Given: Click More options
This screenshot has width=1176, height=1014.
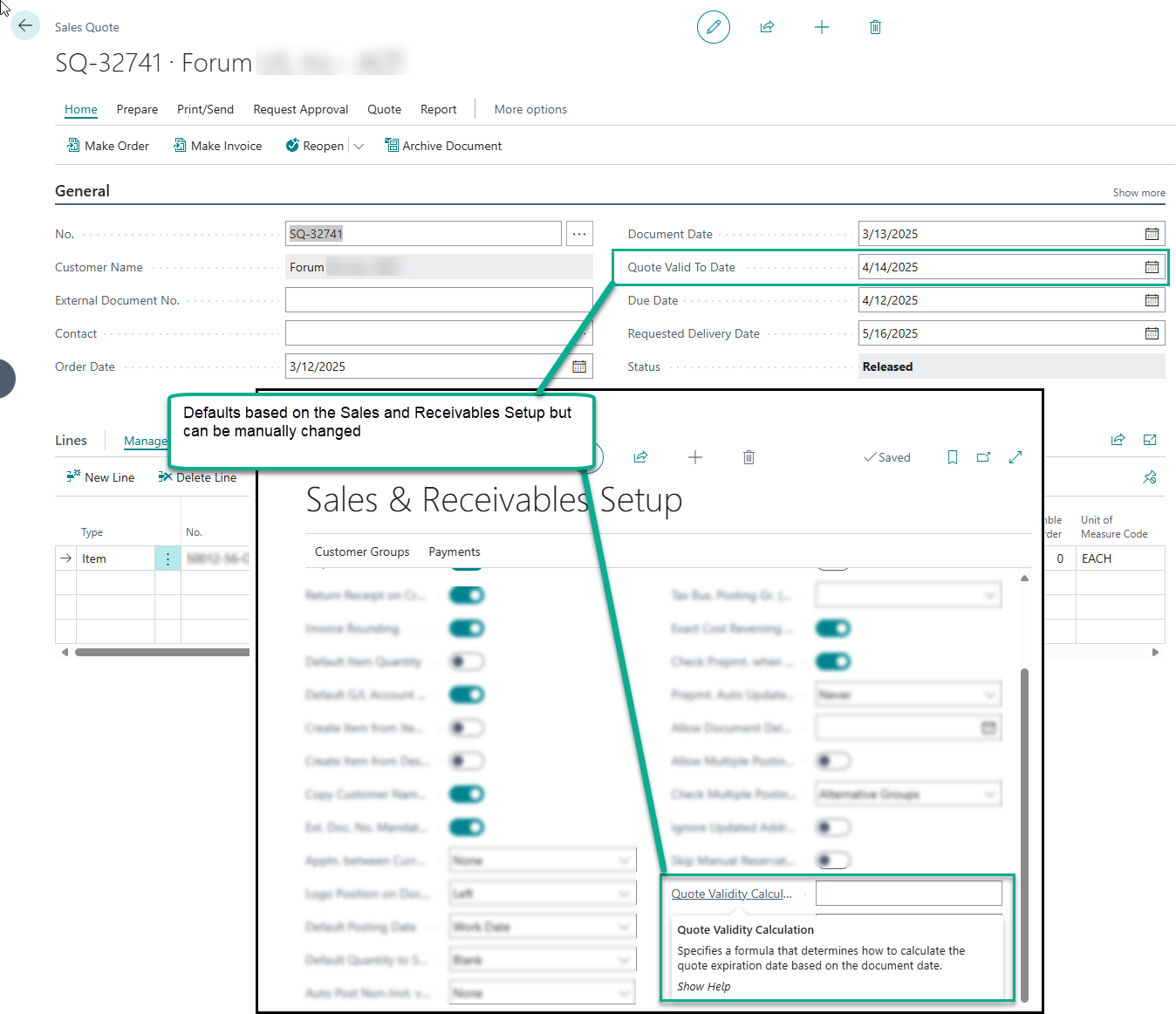Looking at the screenshot, I should tap(530, 109).
